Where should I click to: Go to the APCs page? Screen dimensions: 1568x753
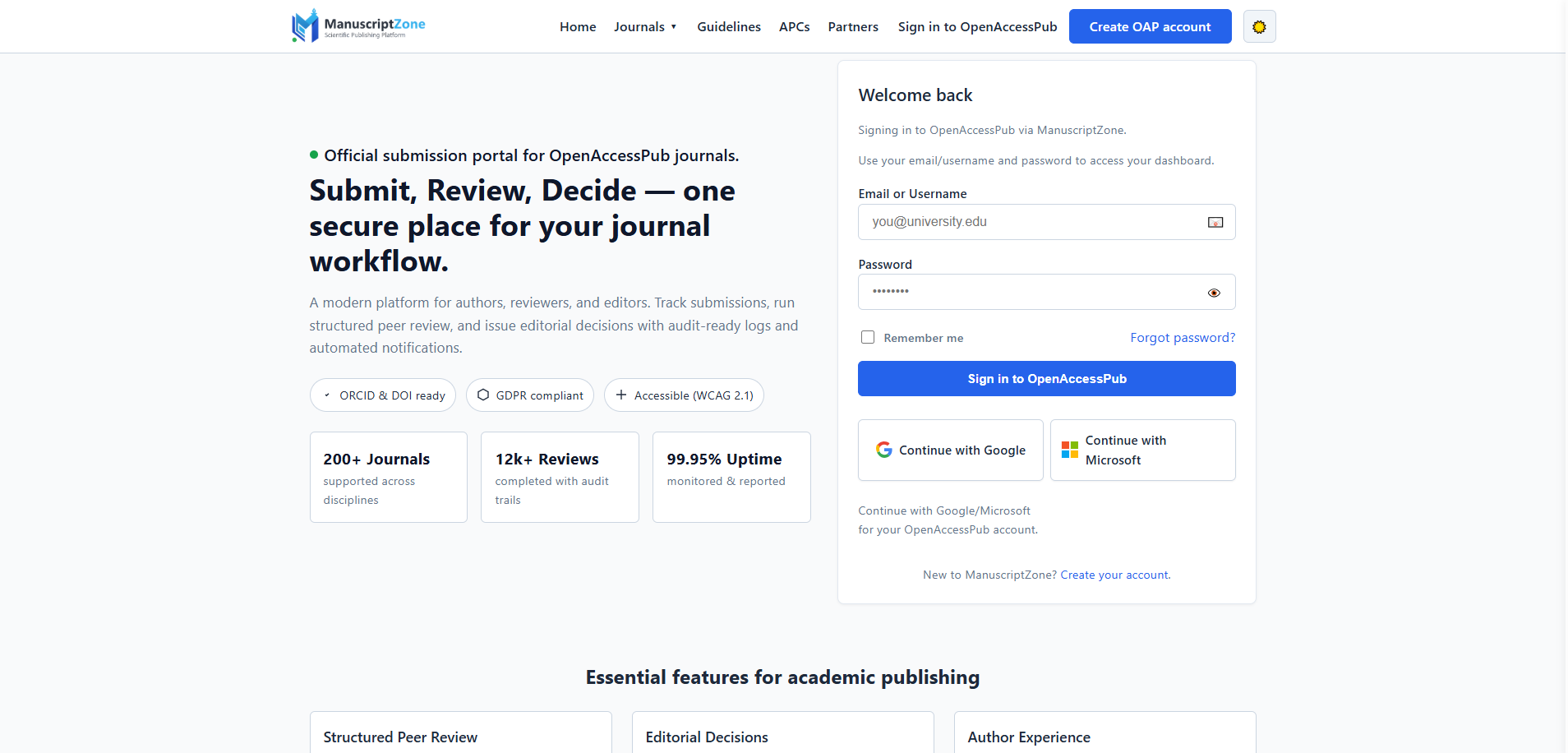(x=794, y=27)
